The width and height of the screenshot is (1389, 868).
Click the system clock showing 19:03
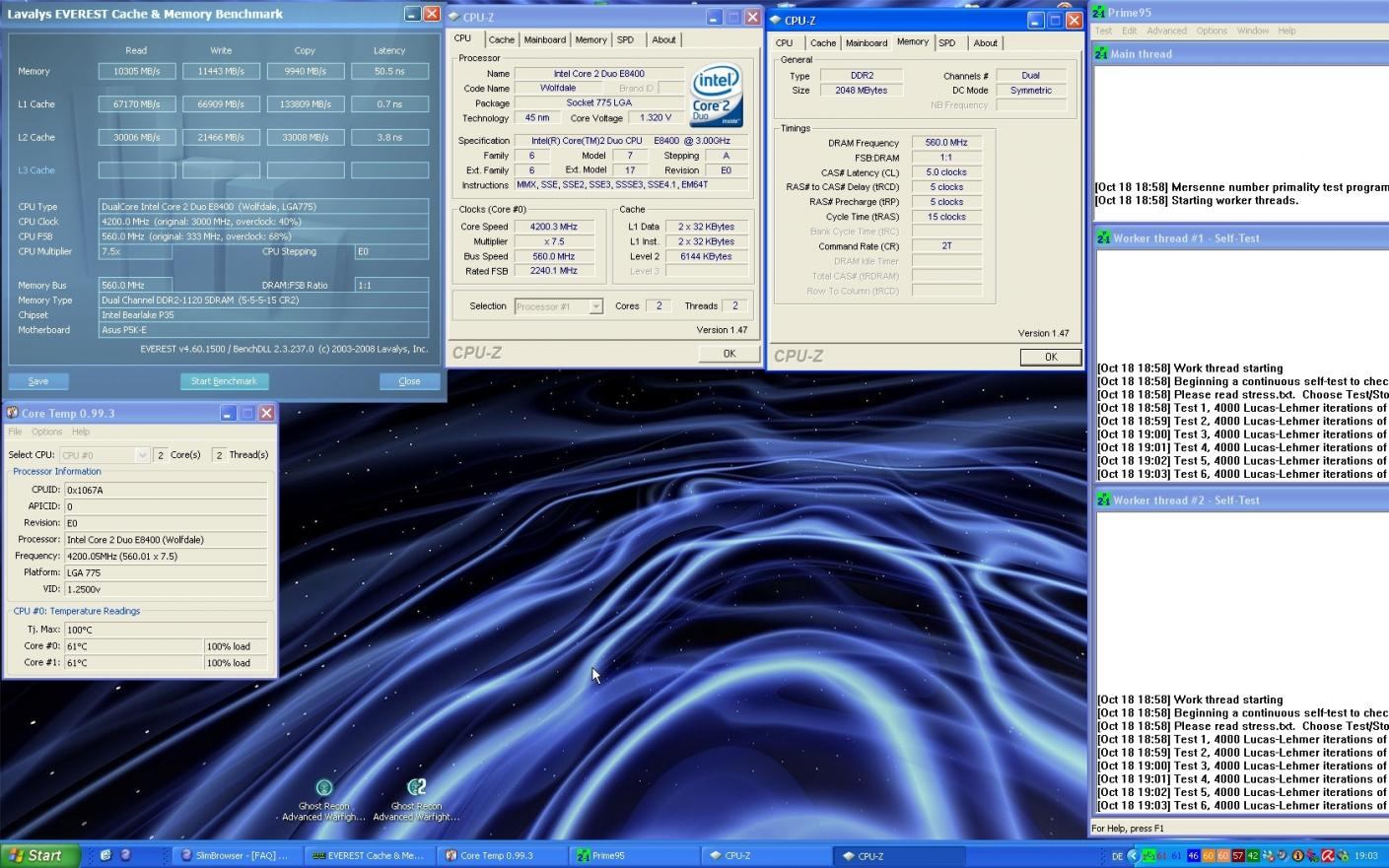[x=1366, y=855]
